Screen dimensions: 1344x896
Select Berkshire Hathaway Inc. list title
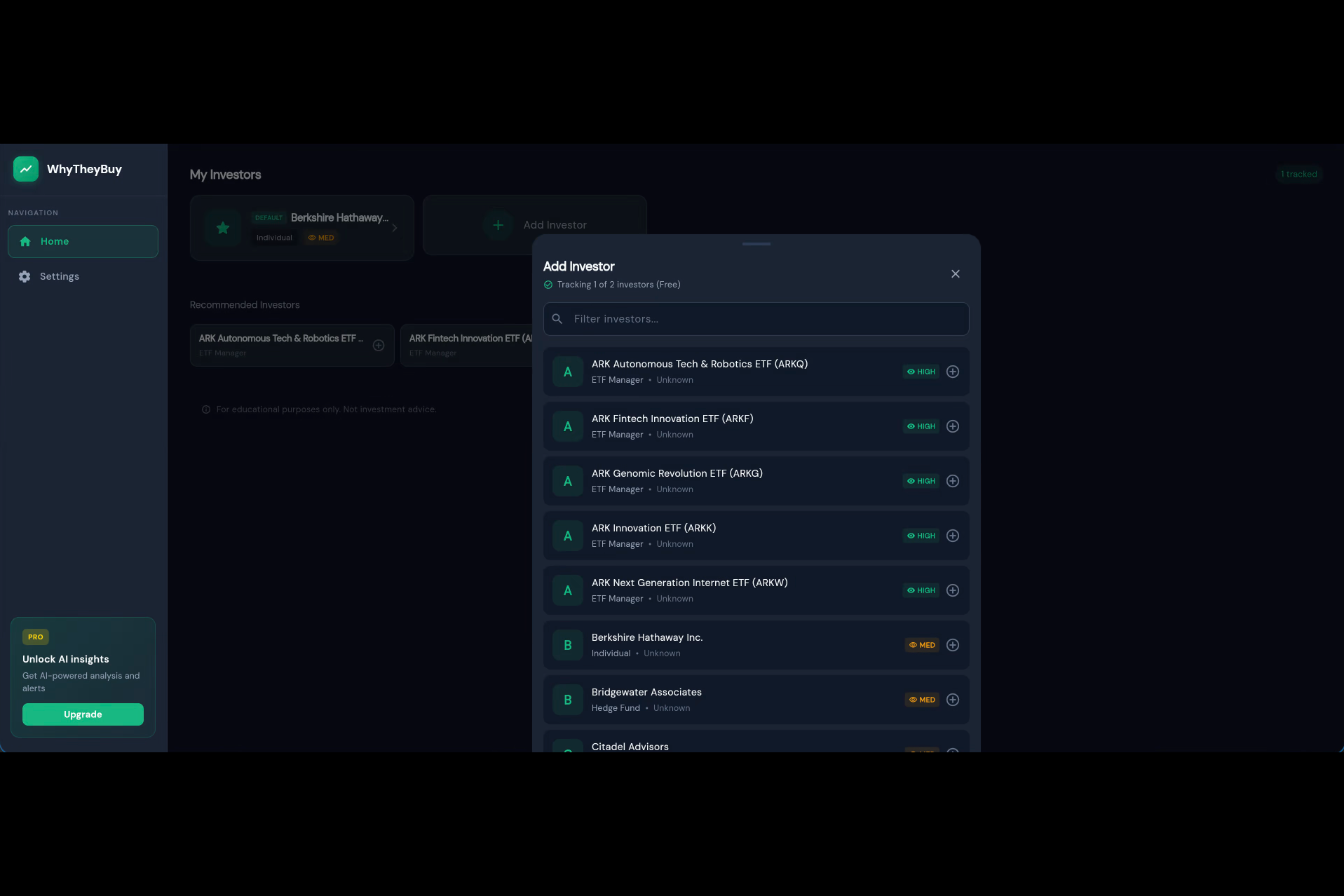[646, 637]
